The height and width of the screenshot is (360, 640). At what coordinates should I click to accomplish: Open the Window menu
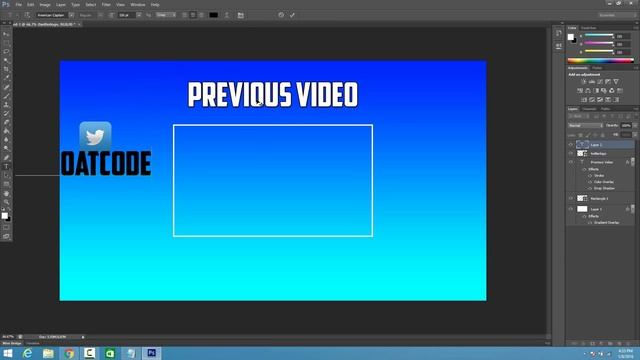pyautogui.click(x=138, y=4)
